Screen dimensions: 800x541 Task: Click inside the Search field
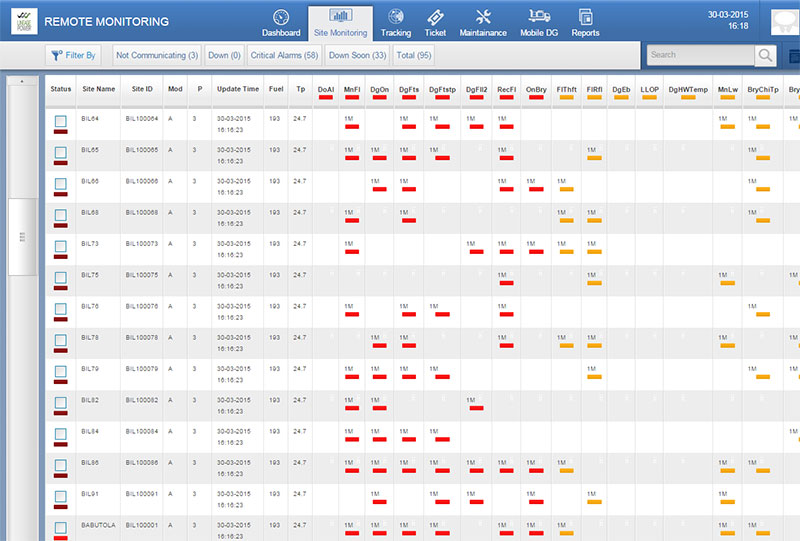pyautogui.click(x=698, y=55)
